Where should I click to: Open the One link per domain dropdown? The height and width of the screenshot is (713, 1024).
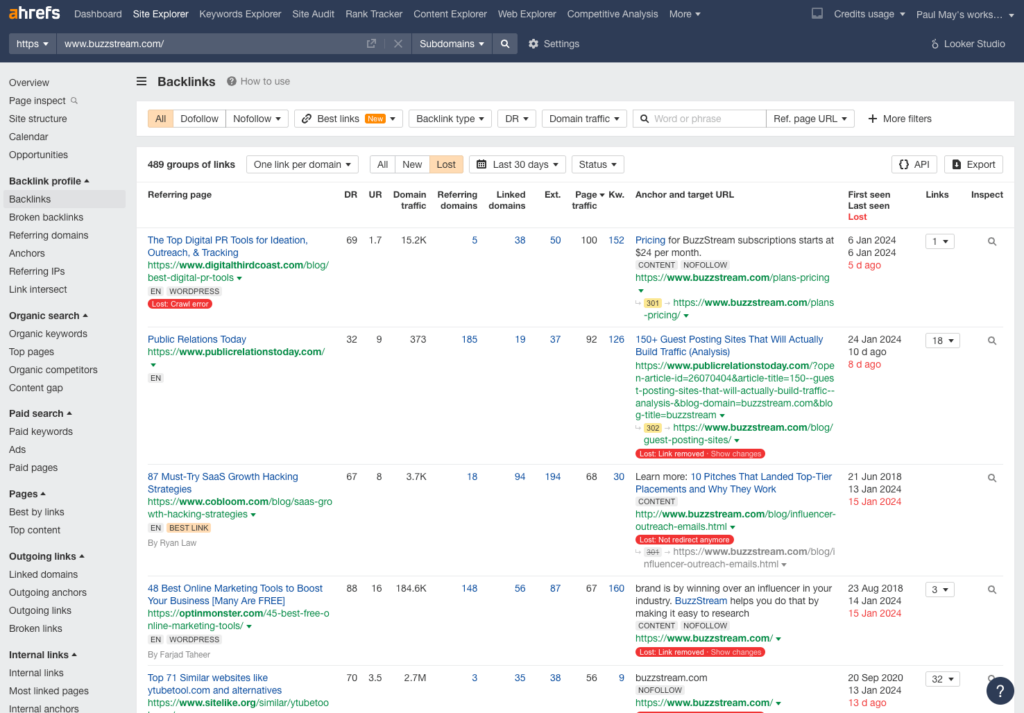pyautogui.click(x=302, y=164)
